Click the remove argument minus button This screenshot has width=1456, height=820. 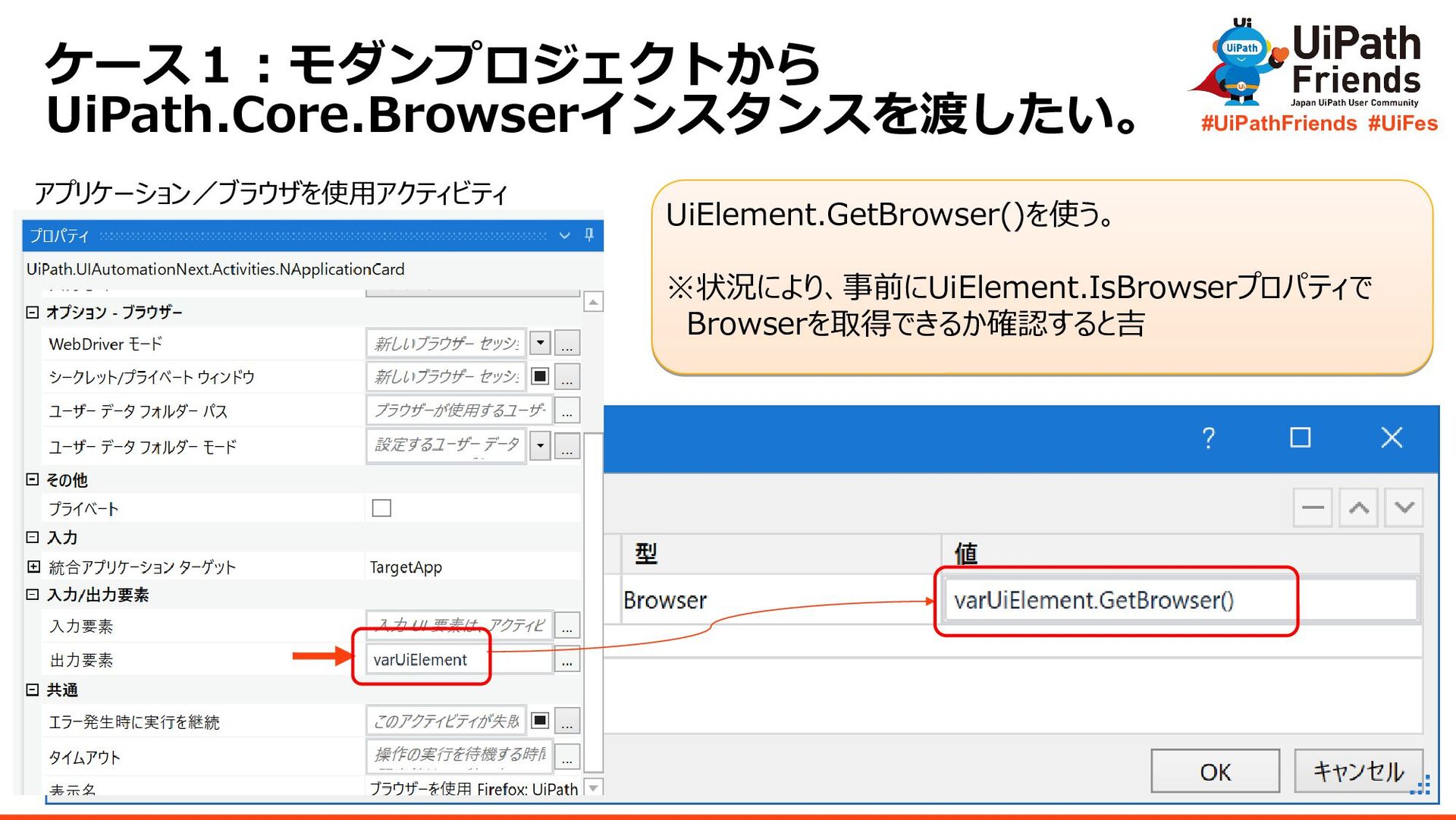[1313, 507]
